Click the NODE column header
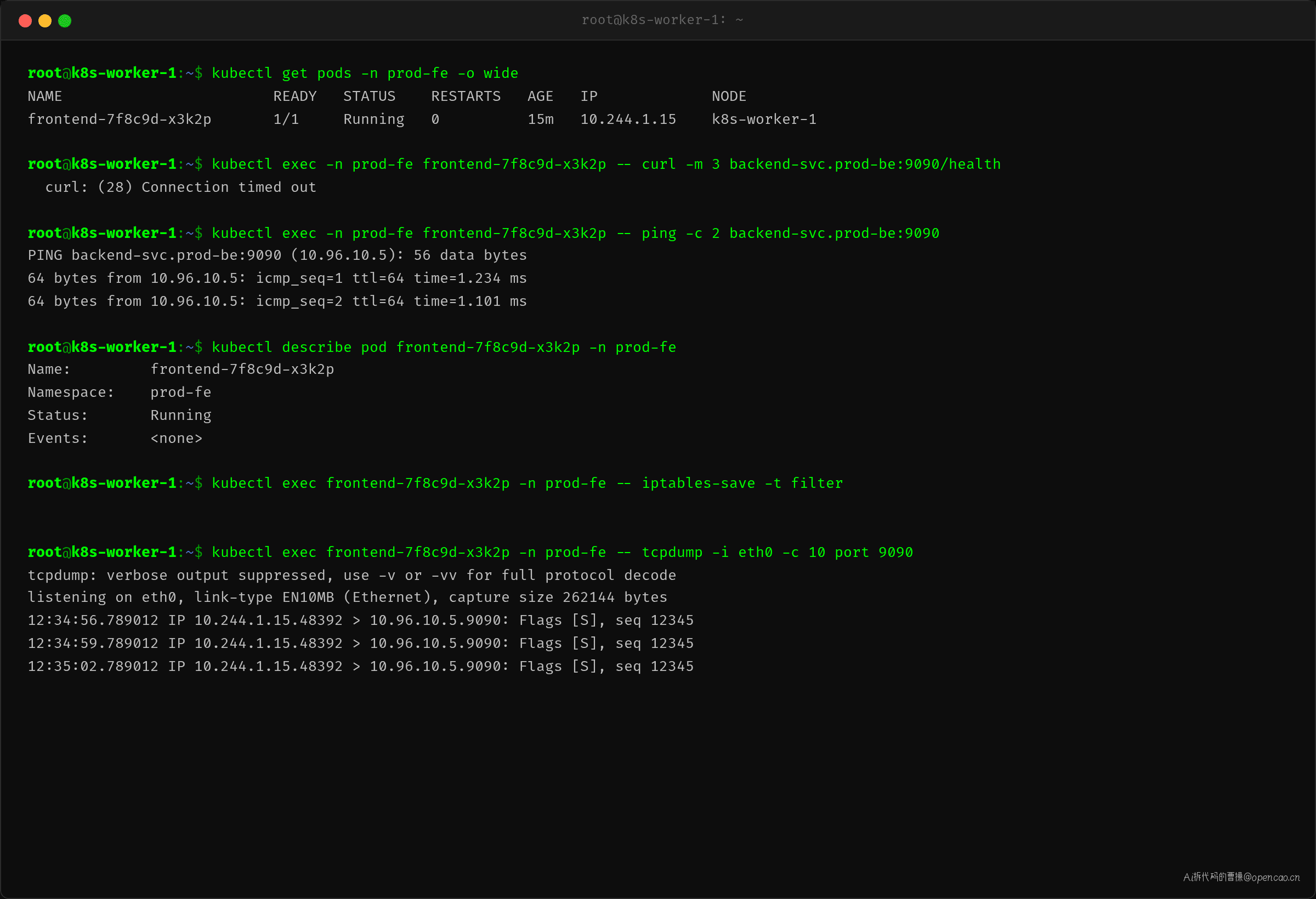This screenshot has height=899, width=1316. (x=729, y=96)
